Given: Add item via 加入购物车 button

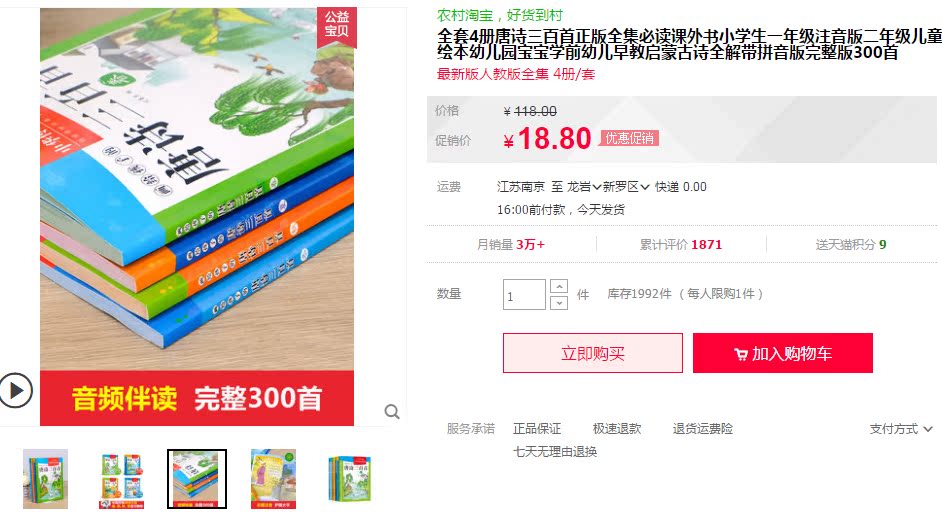Looking at the screenshot, I should [x=782, y=353].
